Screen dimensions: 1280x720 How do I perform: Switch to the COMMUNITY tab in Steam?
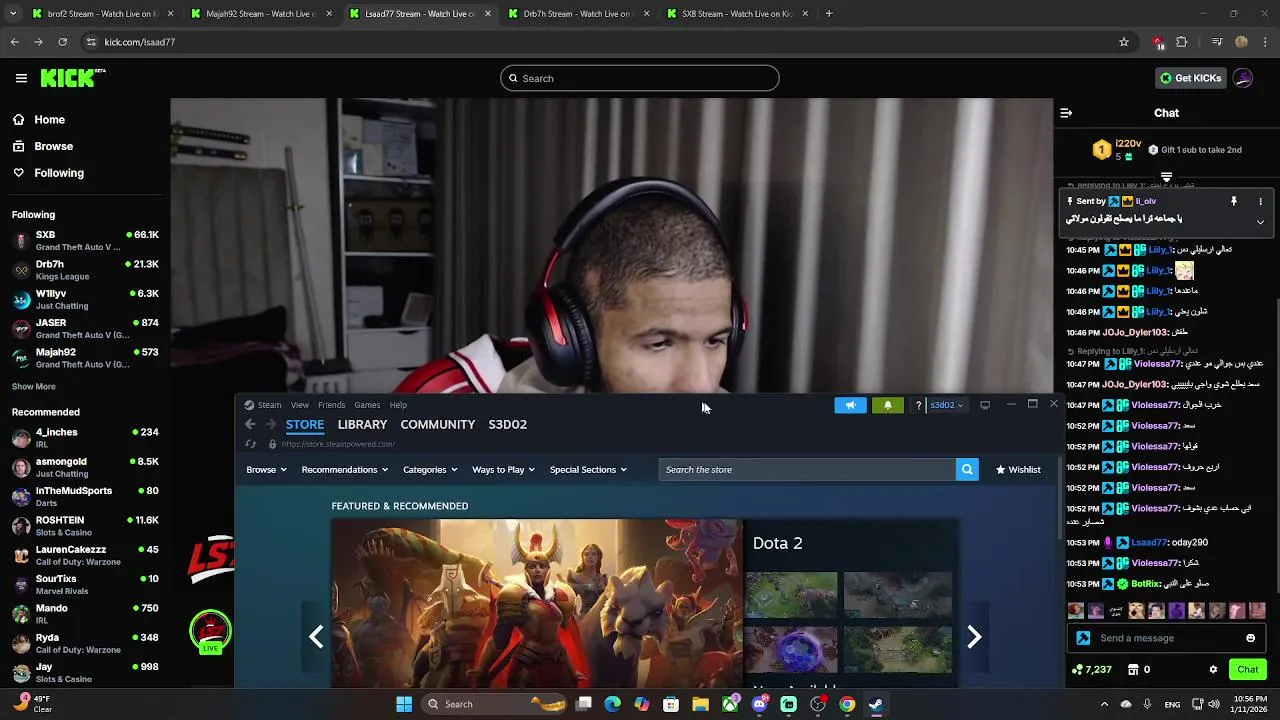click(x=438, y=425)
